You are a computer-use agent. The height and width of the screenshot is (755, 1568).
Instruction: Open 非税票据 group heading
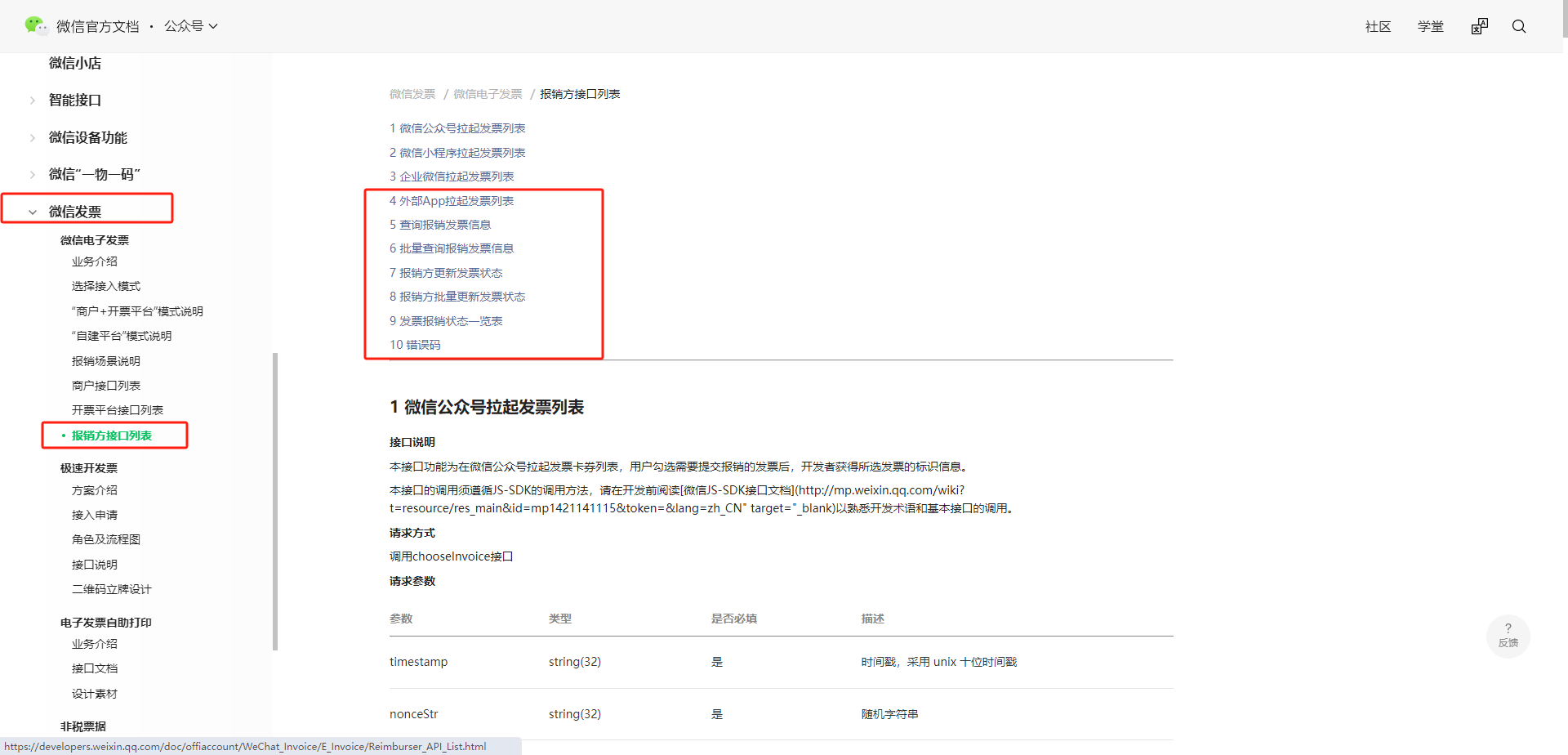tap(83, 726)
